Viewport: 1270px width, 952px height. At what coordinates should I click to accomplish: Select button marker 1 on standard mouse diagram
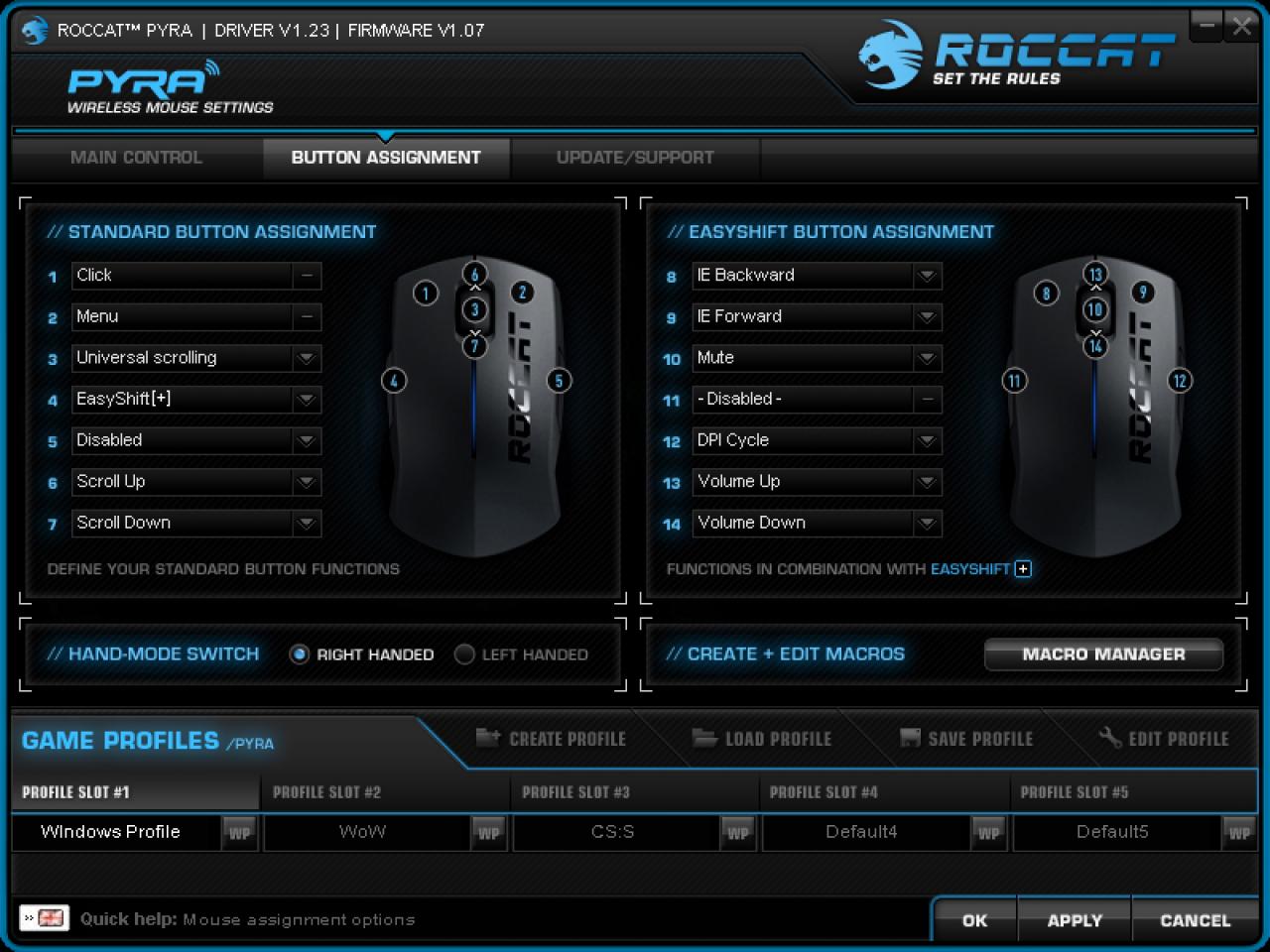[x=426, y=293]
